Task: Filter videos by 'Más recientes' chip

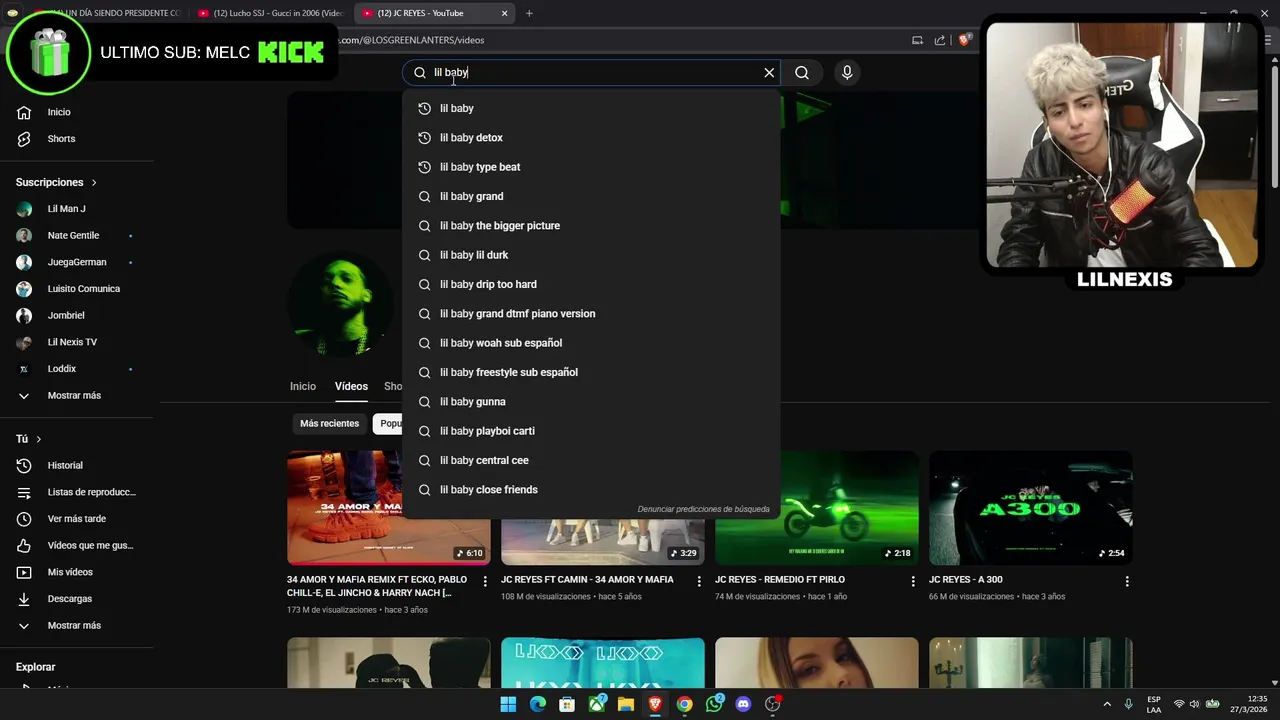Action: coord(329,424)
